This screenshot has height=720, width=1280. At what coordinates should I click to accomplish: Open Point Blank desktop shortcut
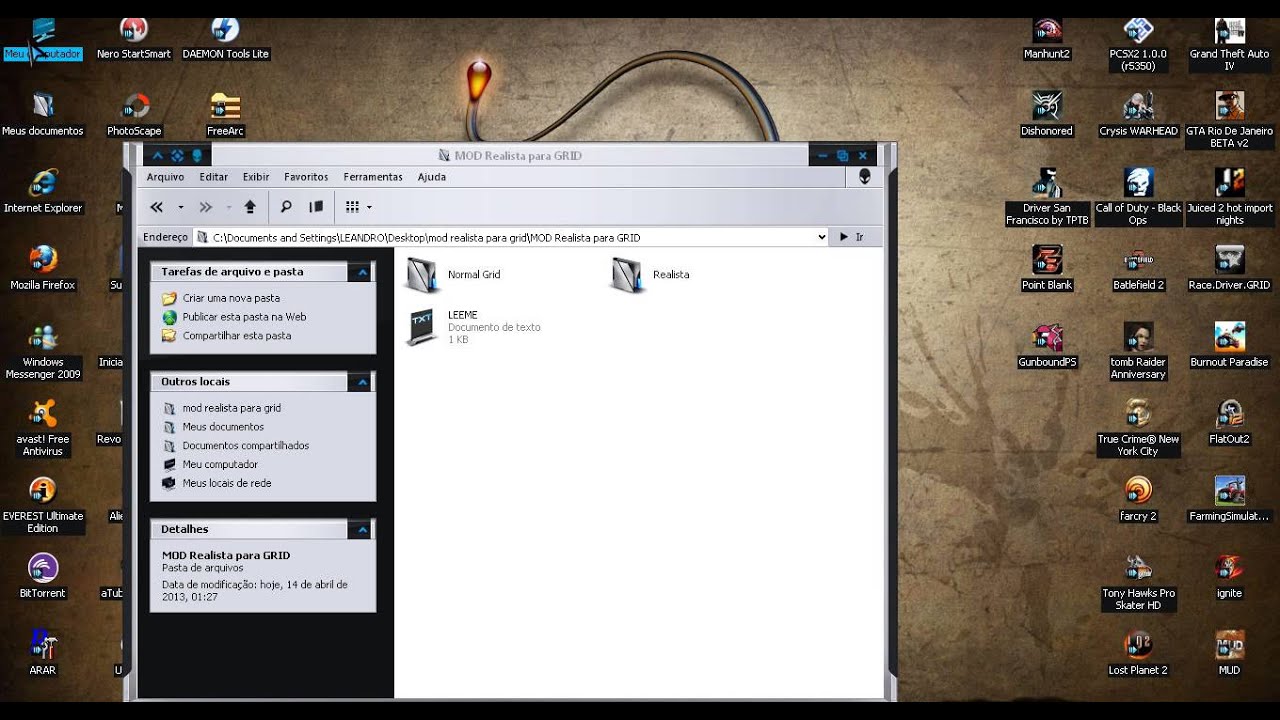point(1047,270)
